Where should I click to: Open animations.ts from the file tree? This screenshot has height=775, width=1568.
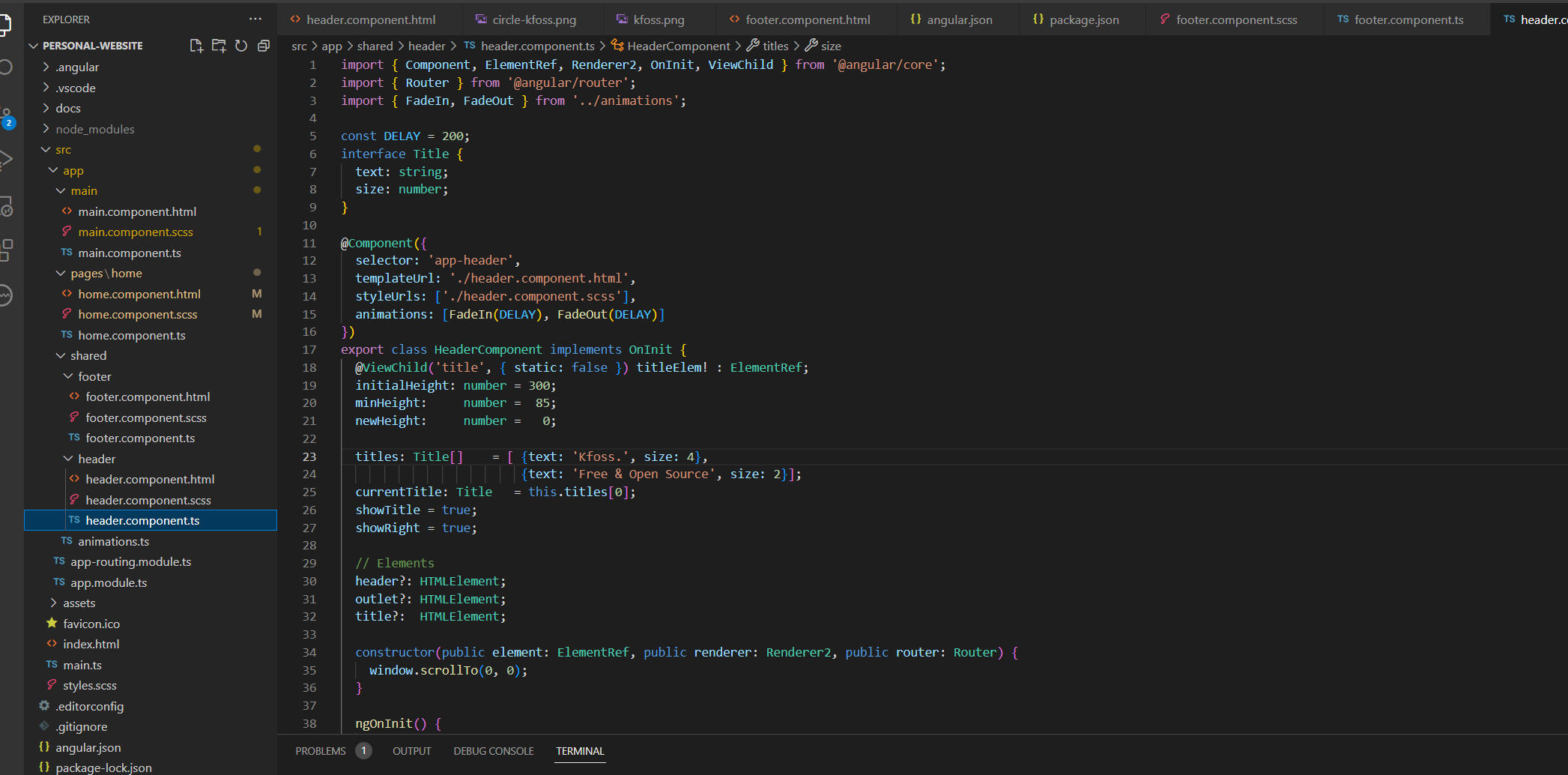[113, 541]
